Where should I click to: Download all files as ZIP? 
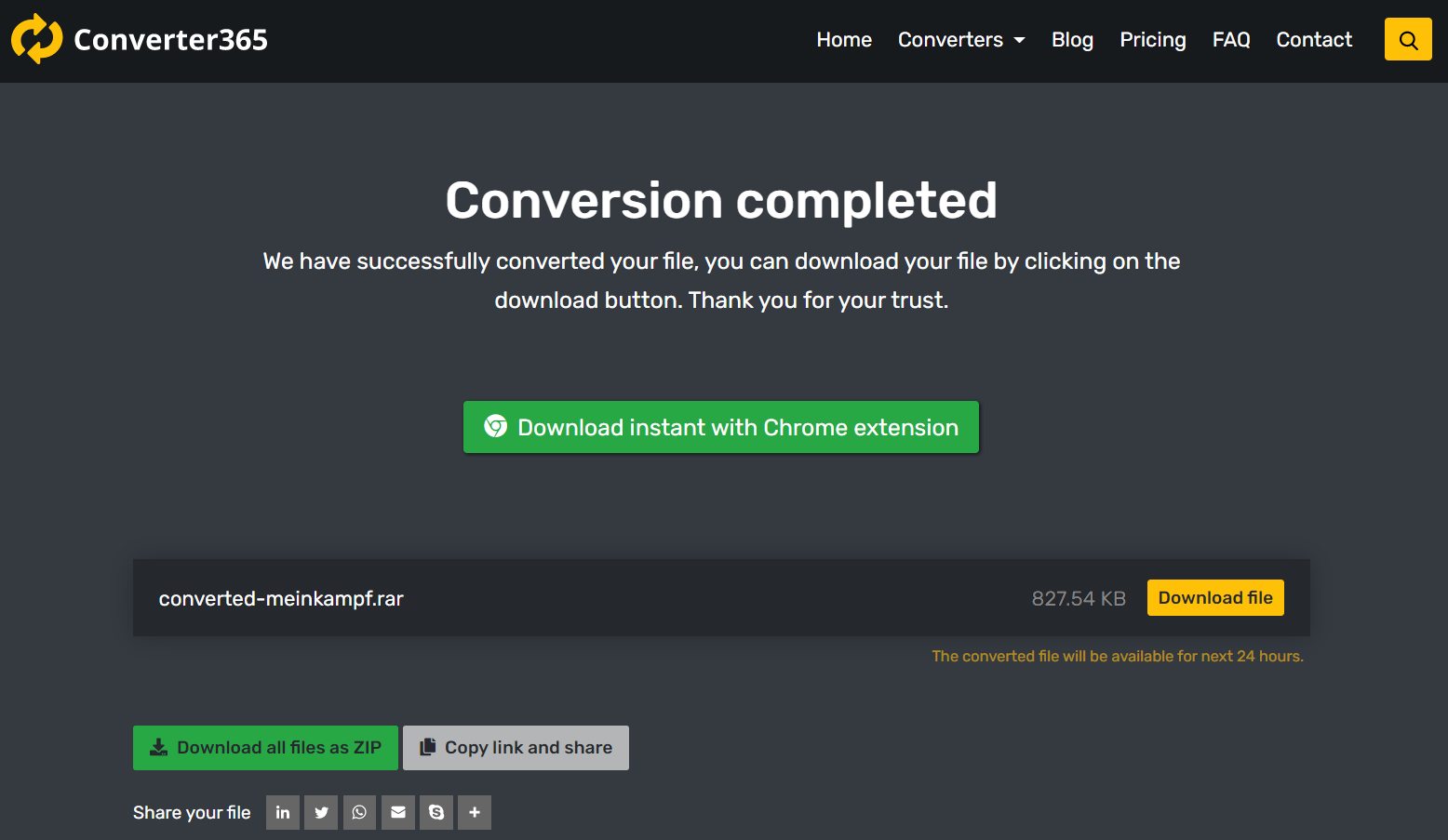pos(264,747)
